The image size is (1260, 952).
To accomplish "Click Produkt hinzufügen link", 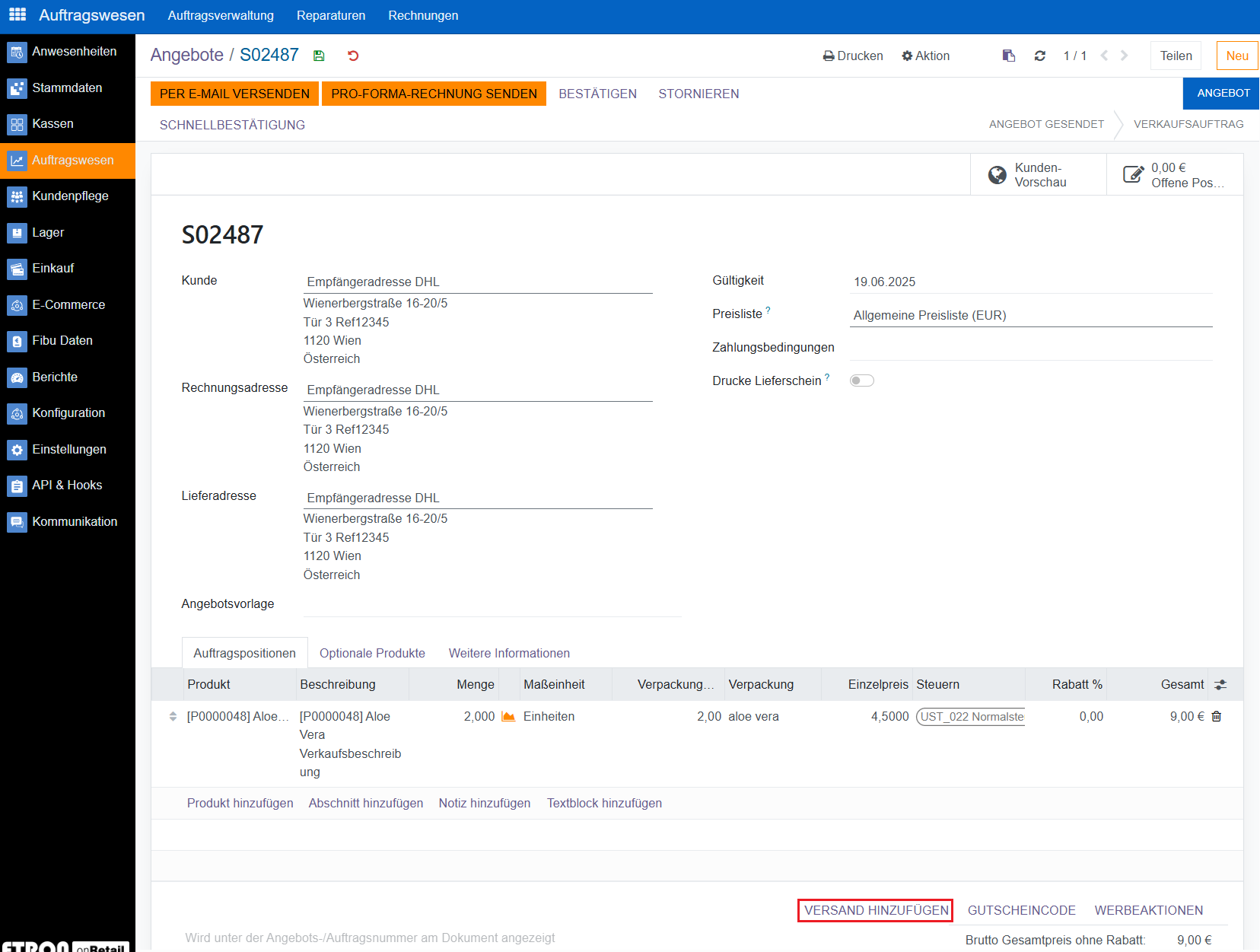I will click(x=240, y=803).
